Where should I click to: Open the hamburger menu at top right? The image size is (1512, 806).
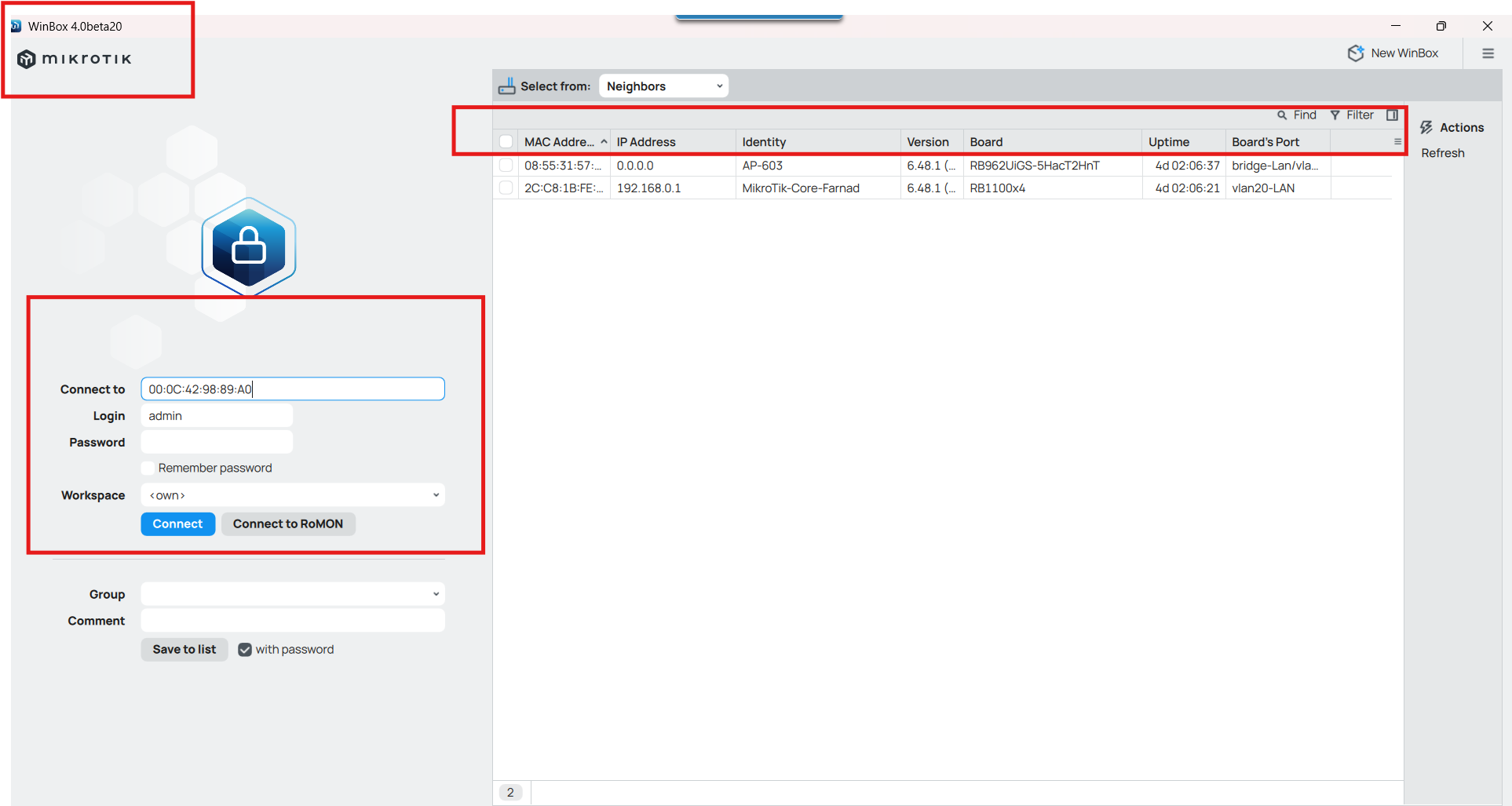(1488, 53)
